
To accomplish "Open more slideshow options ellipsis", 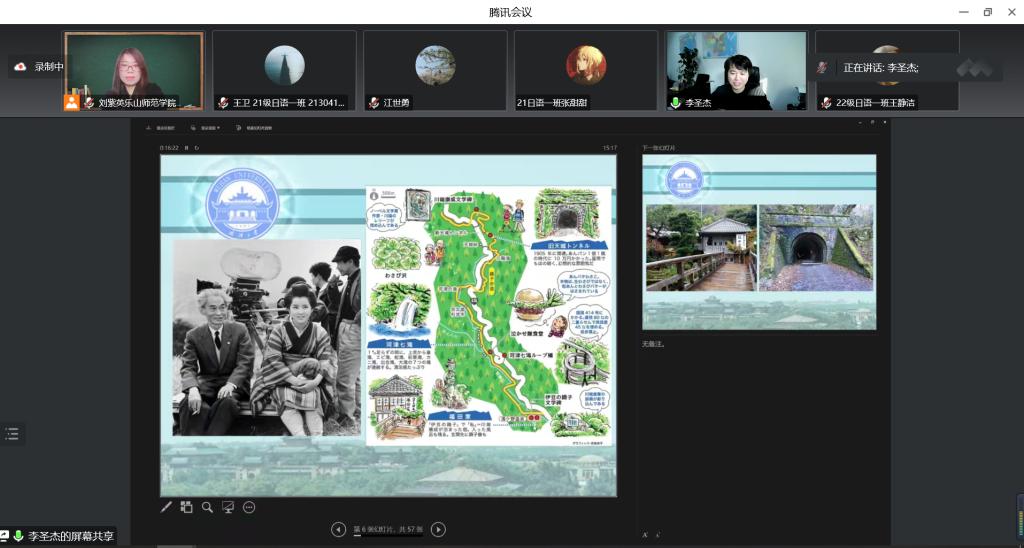I will click(x=249, y=507).
